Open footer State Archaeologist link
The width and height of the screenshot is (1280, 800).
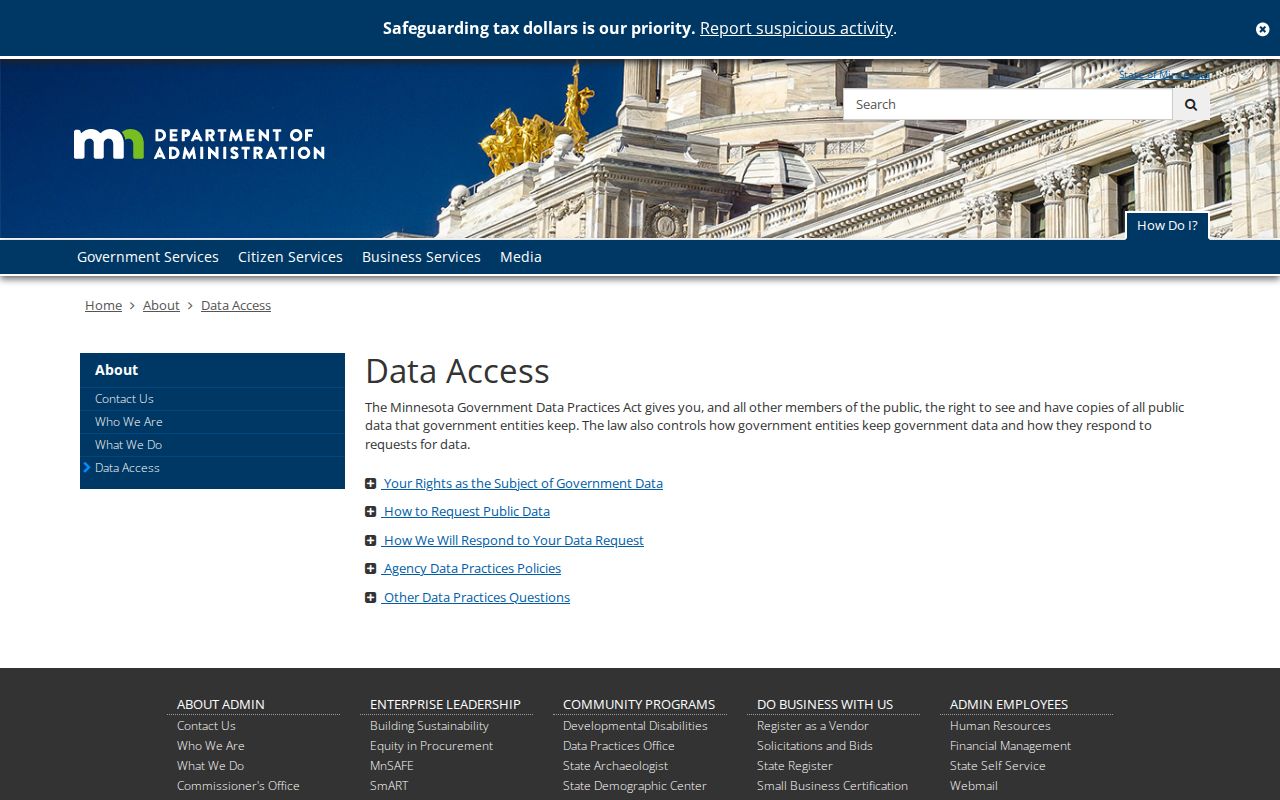pyautogui.click(x=615, y=766)
